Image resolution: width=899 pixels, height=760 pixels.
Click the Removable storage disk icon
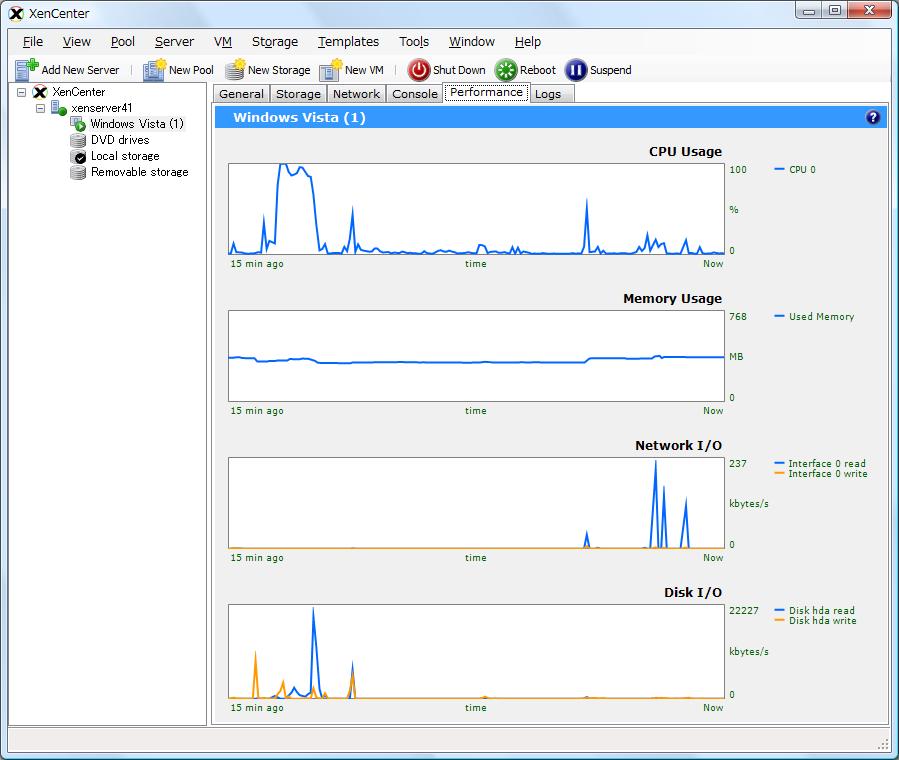tap(78, 172)
